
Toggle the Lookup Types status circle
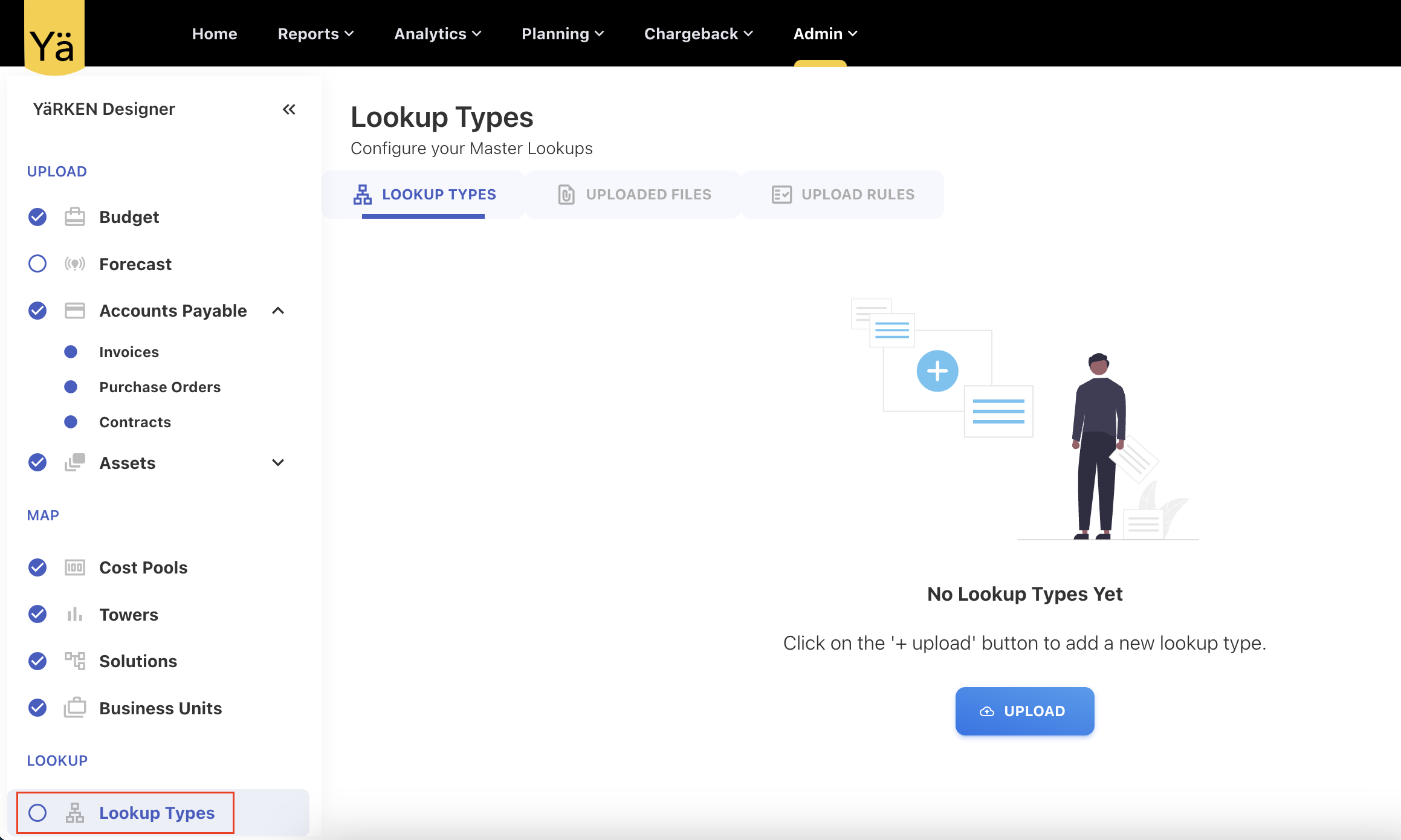coord(37,813)
